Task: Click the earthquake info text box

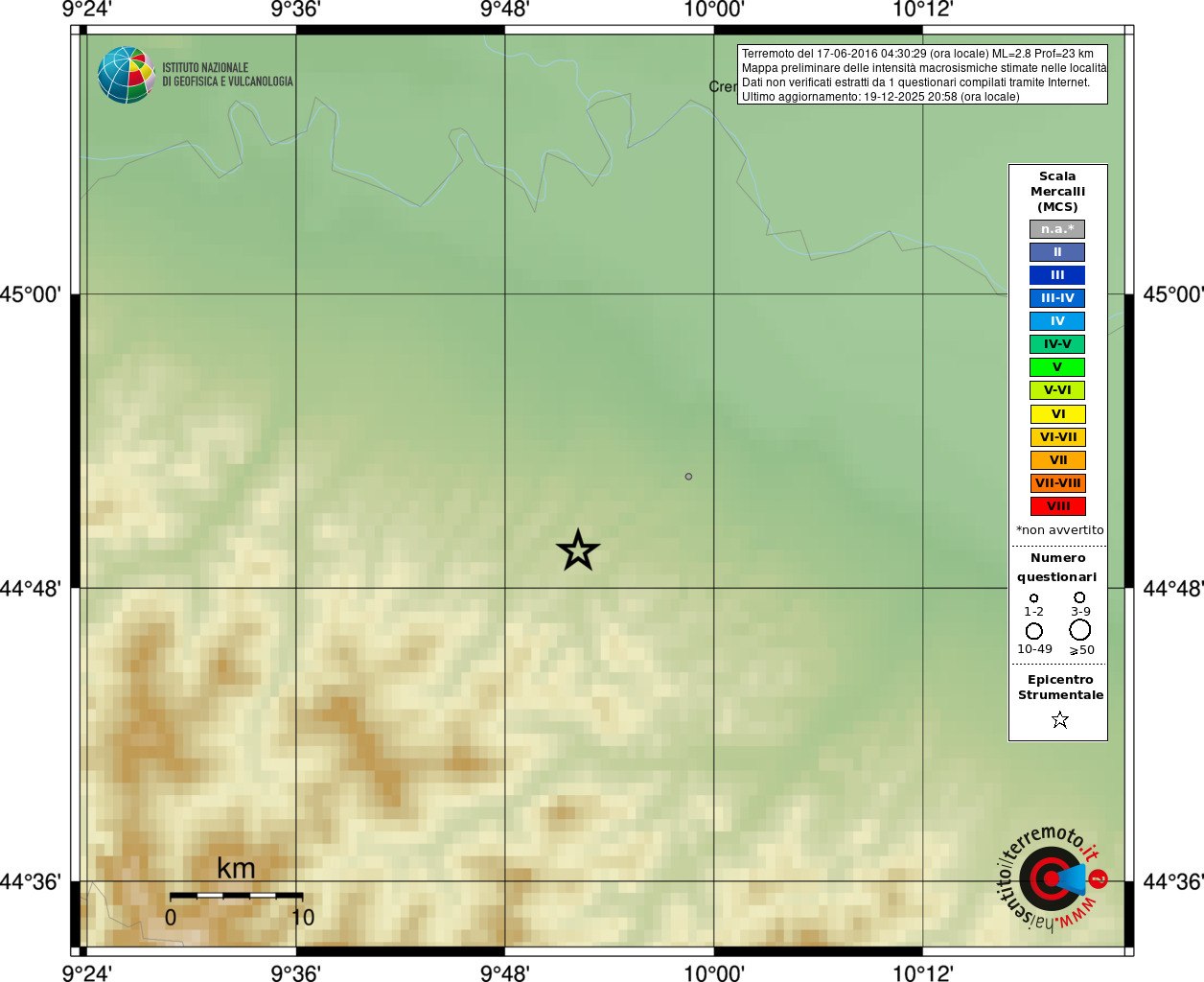Action: point(922,75)
